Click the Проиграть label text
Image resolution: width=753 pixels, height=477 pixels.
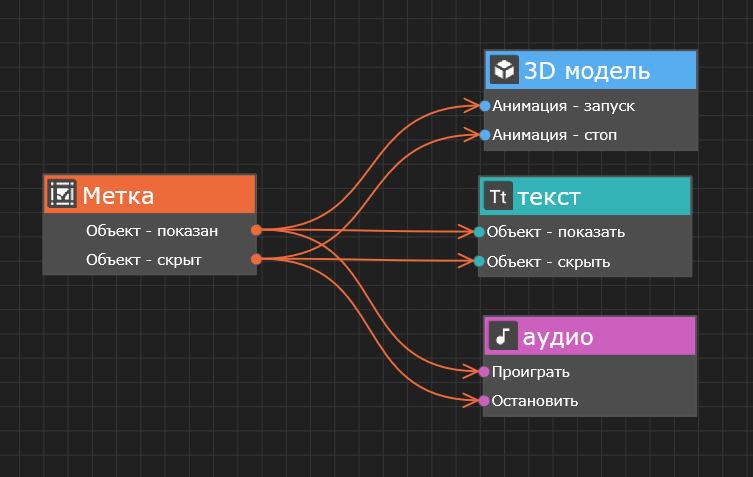tap(531, 372)
